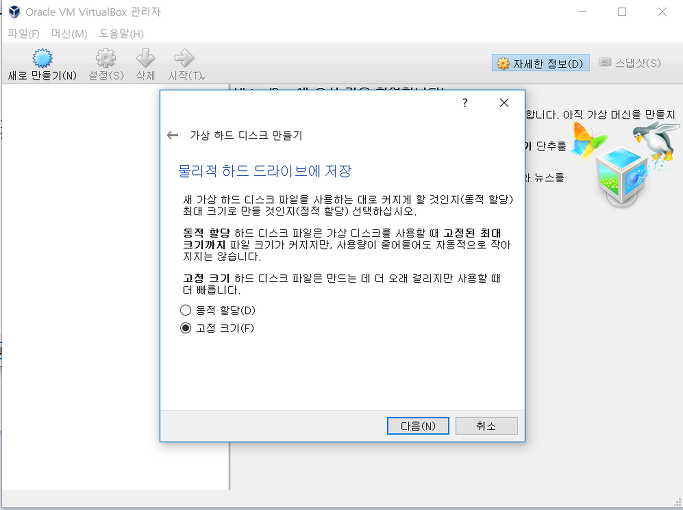Open the 머신(M) menu

point(69,34)
